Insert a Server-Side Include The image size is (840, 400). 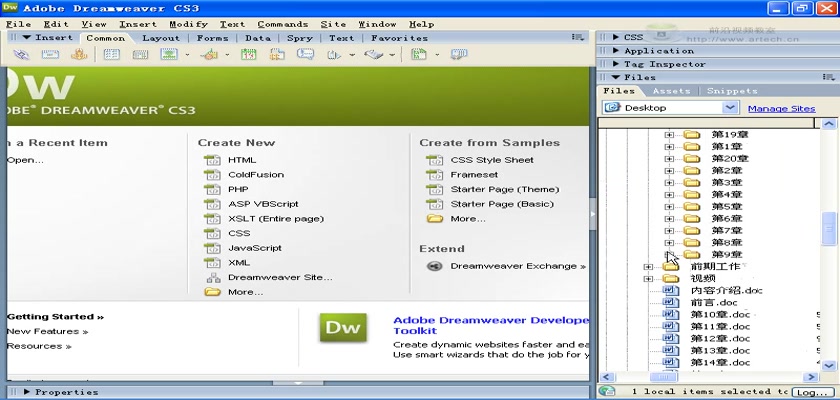pyautogui.click(x=277, y=54)
